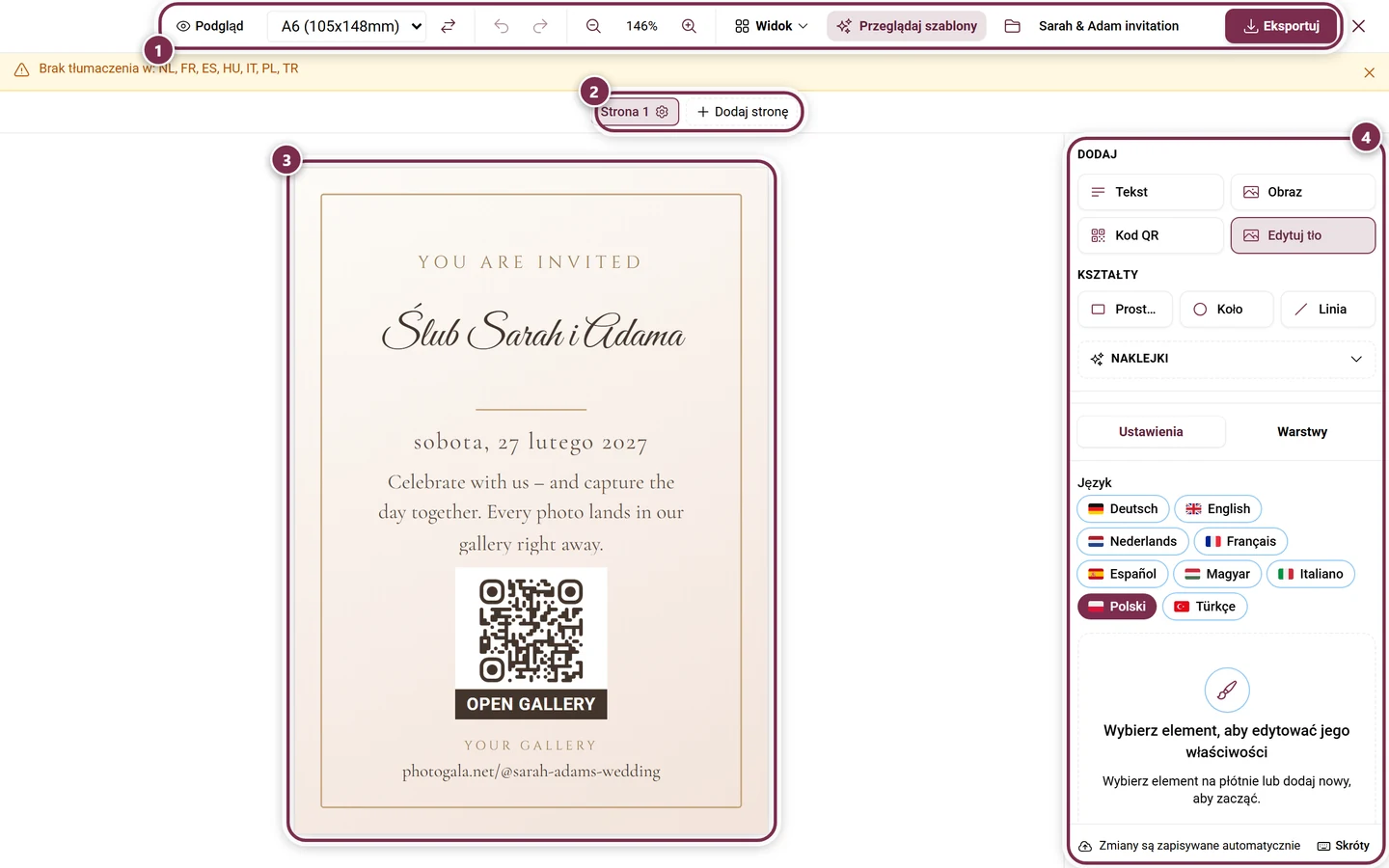Undo the last change
Viewport: 1389px width, 868px height.
click(502, 26)
